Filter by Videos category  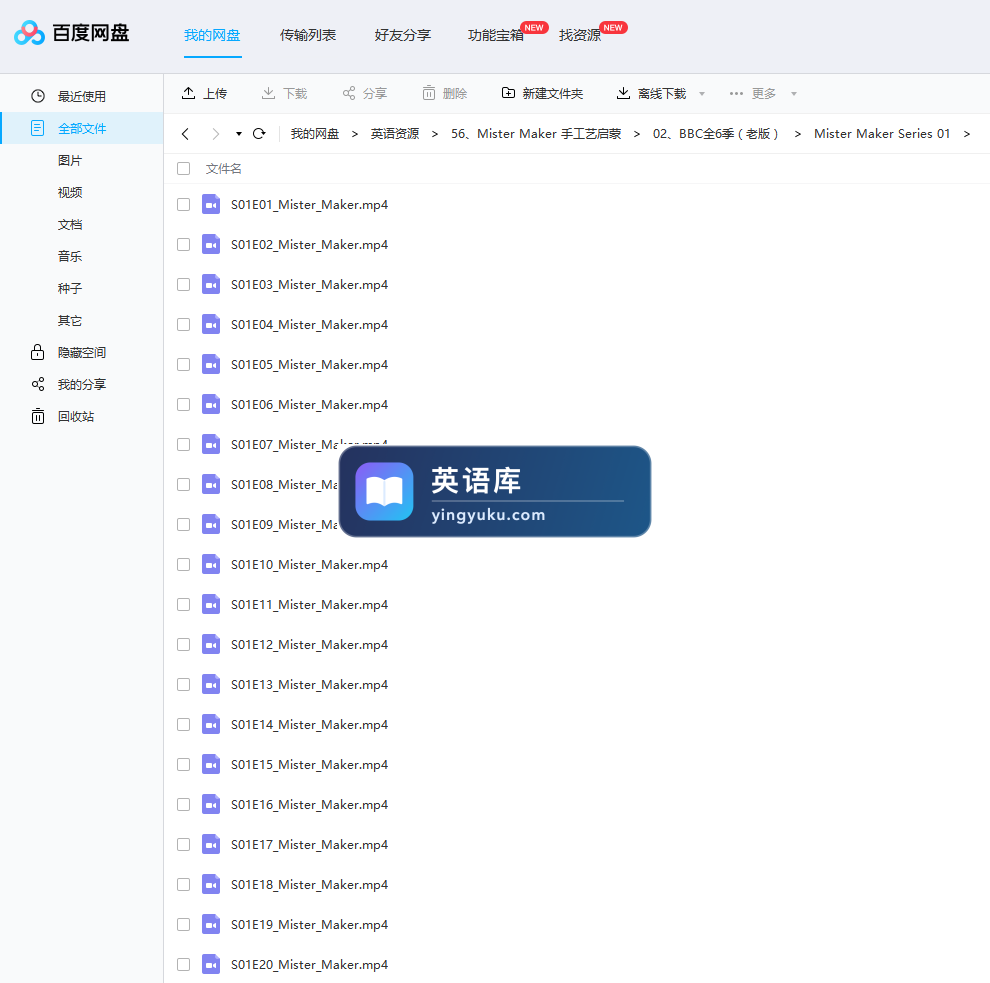70,193
